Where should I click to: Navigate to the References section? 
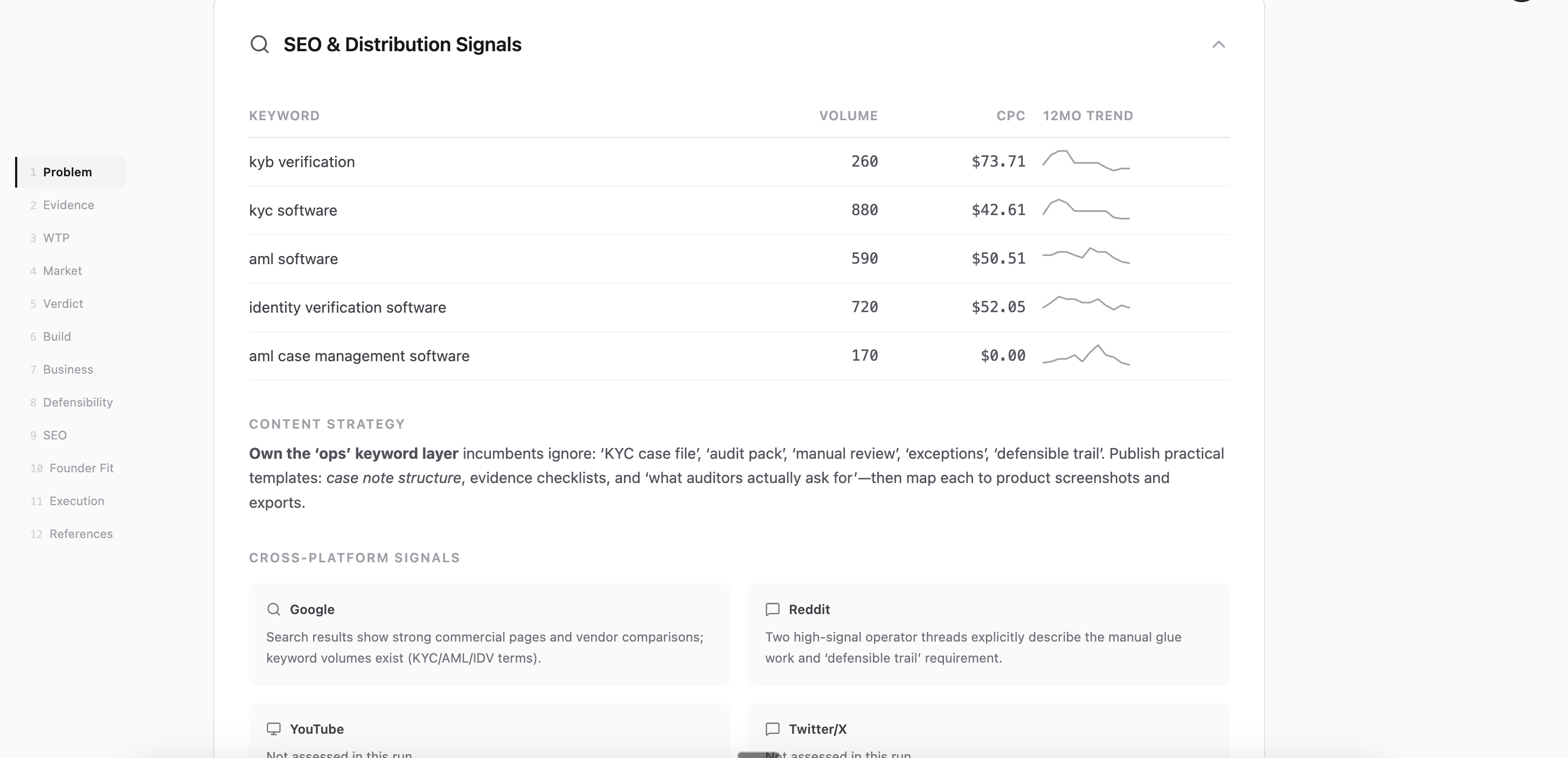(80, 533)
